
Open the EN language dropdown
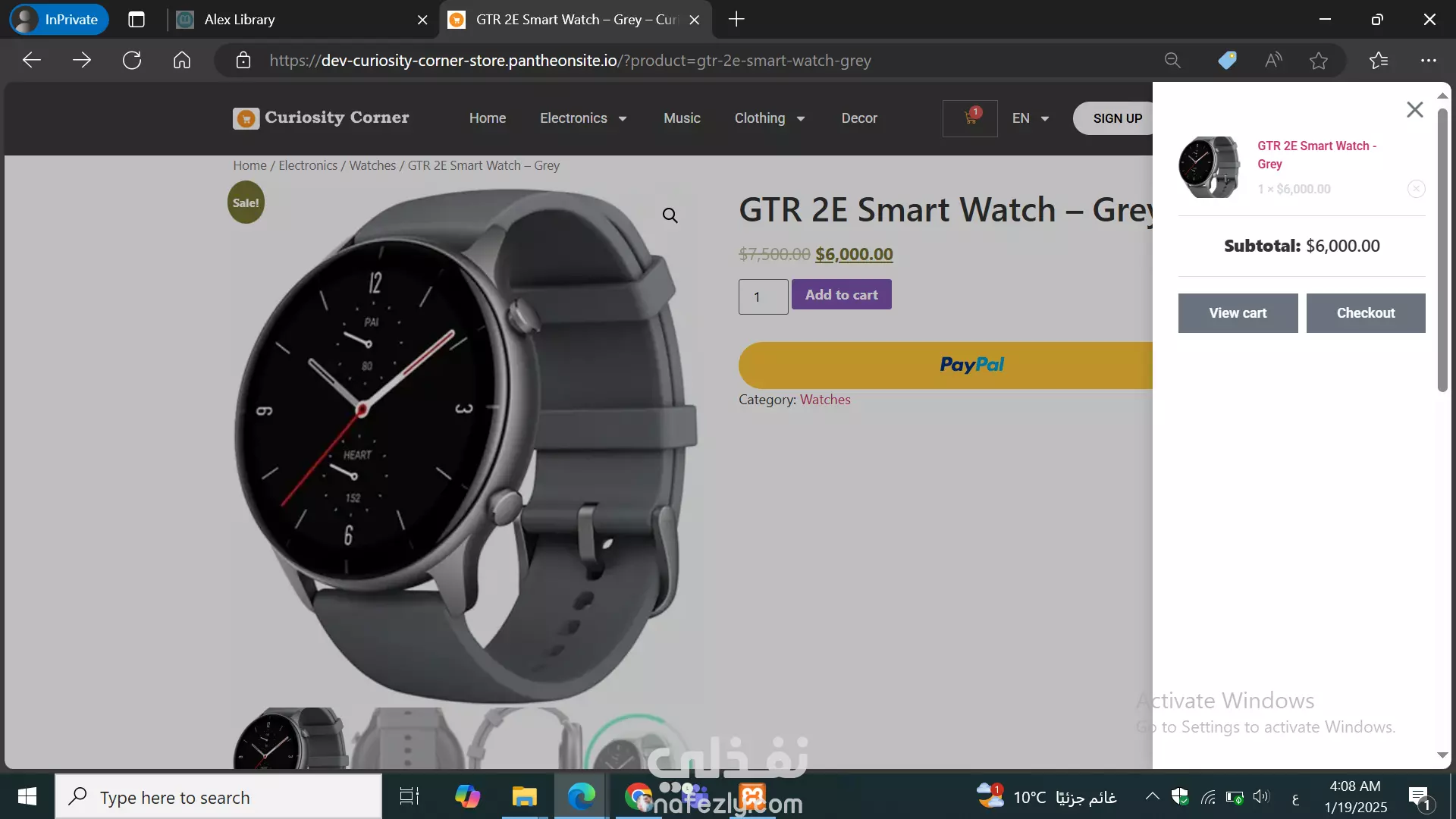point(1031,118)
